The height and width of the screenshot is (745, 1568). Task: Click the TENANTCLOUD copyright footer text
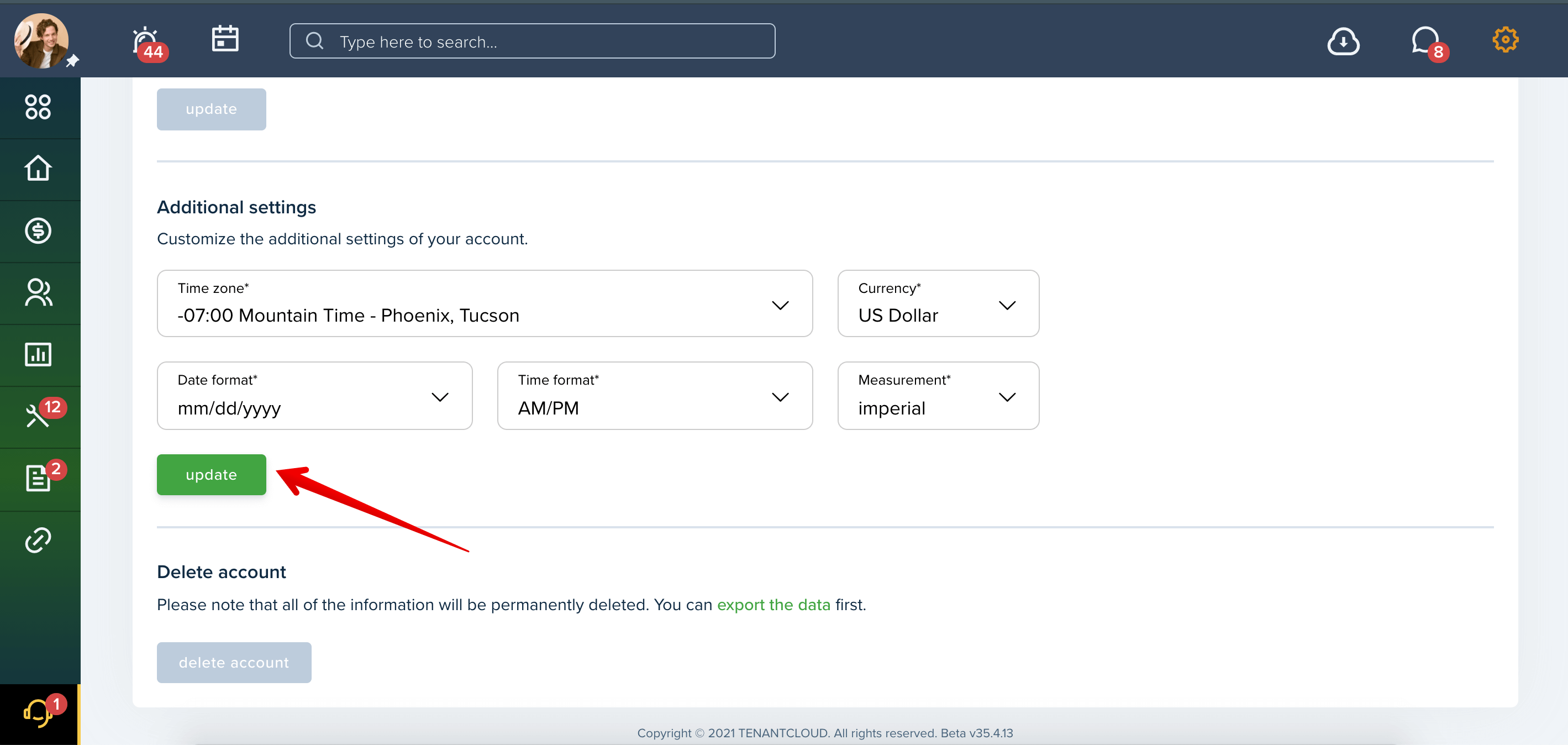point(825,733)
